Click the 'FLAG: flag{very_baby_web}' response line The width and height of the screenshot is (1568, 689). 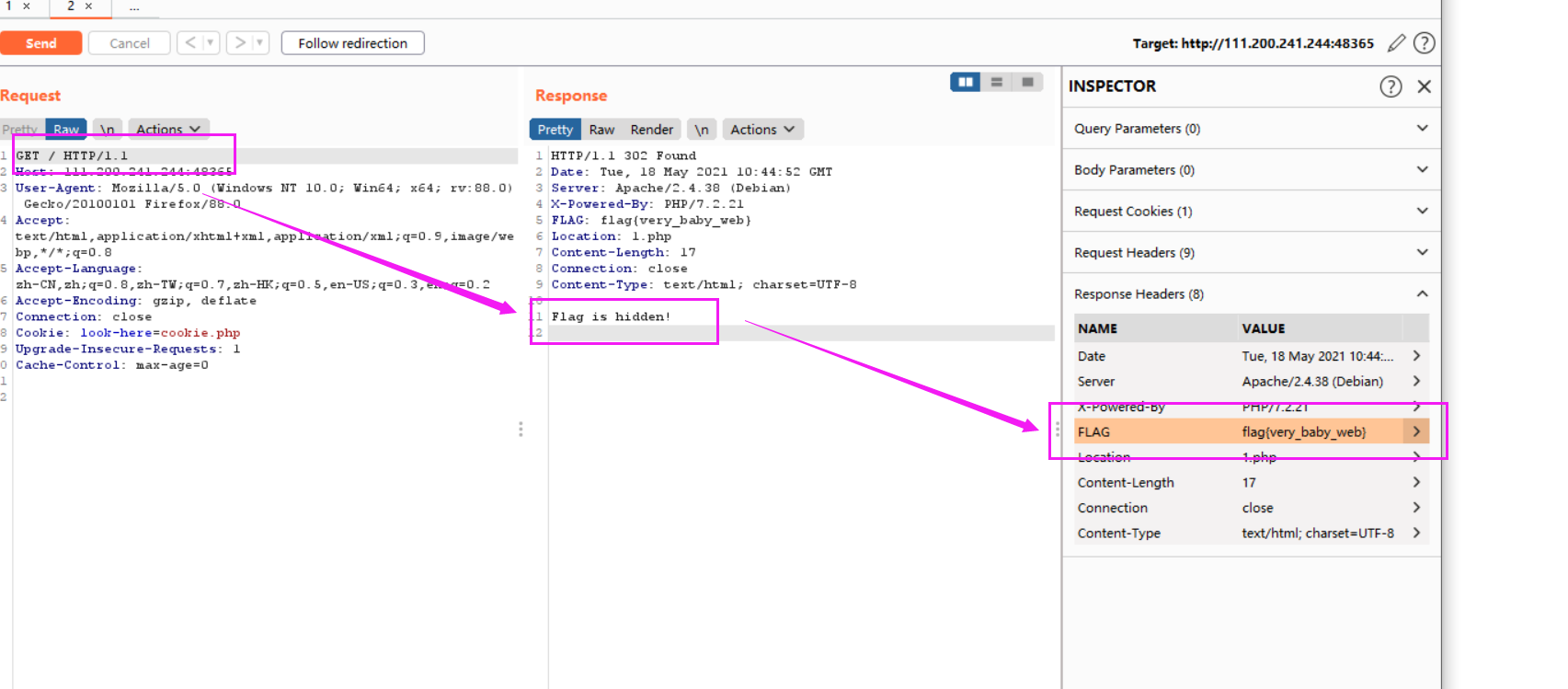pos(651,220)
